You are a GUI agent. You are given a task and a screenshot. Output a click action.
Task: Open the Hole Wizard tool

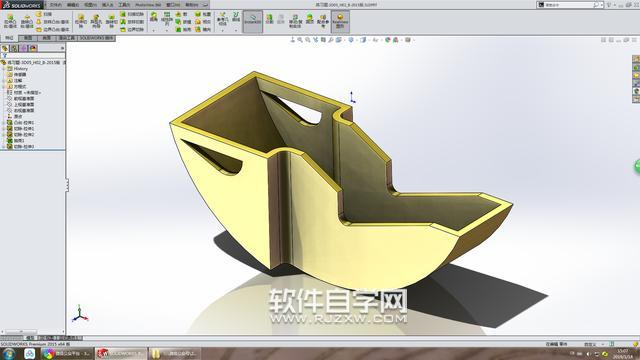pos(96,20)
